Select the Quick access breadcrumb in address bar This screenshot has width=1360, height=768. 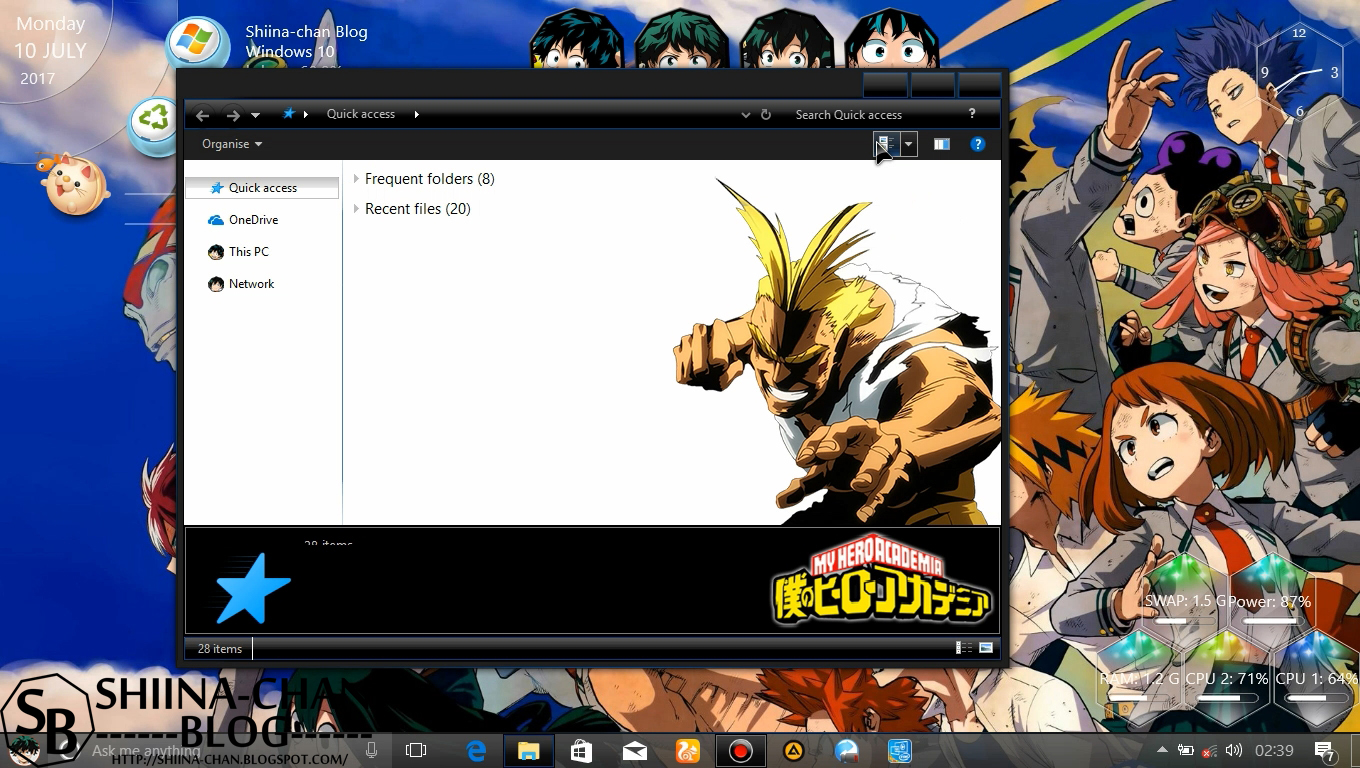coord(361,114)
